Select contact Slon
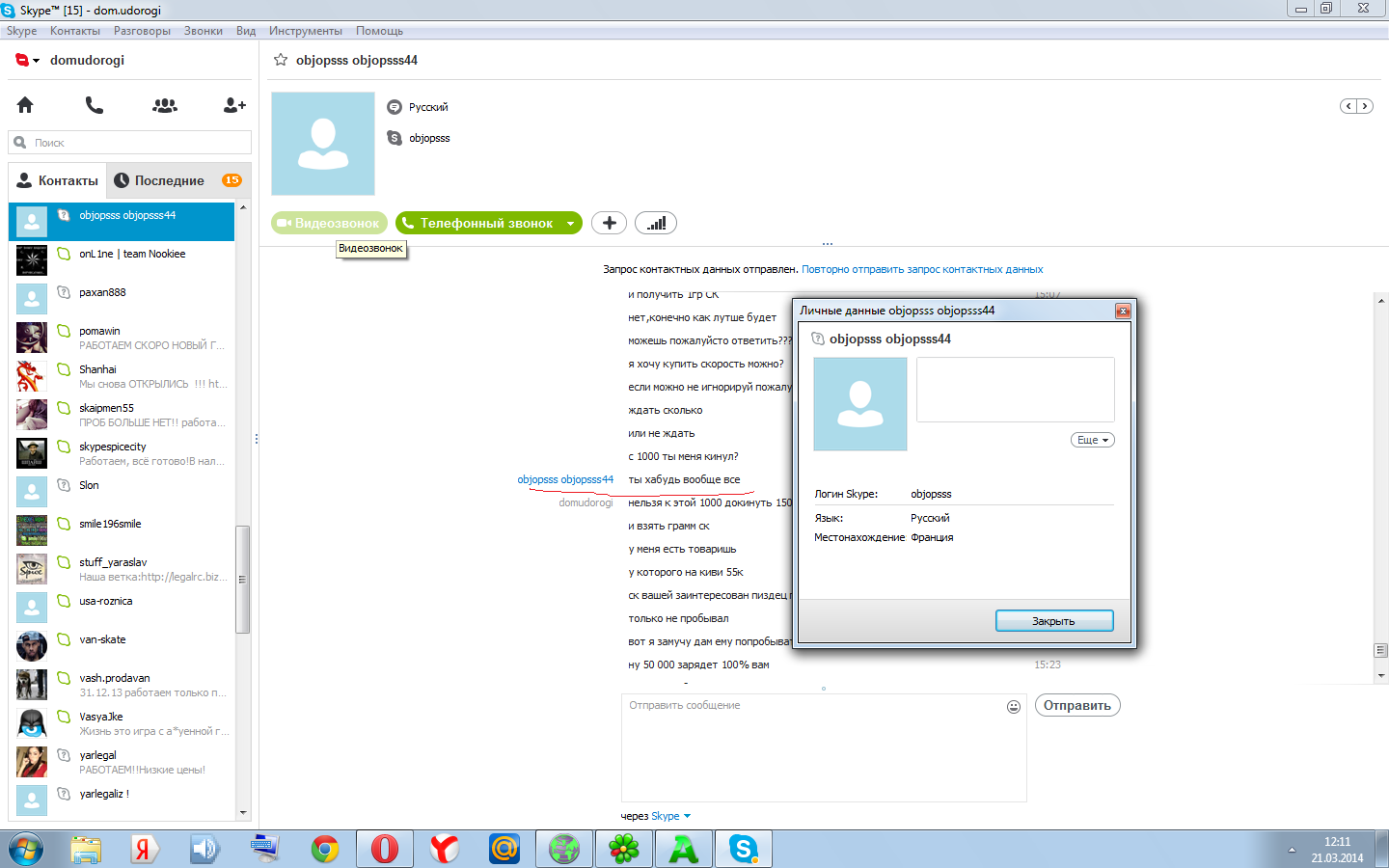This screenshot has height=868, width=1389. click(x=122, y=492)
